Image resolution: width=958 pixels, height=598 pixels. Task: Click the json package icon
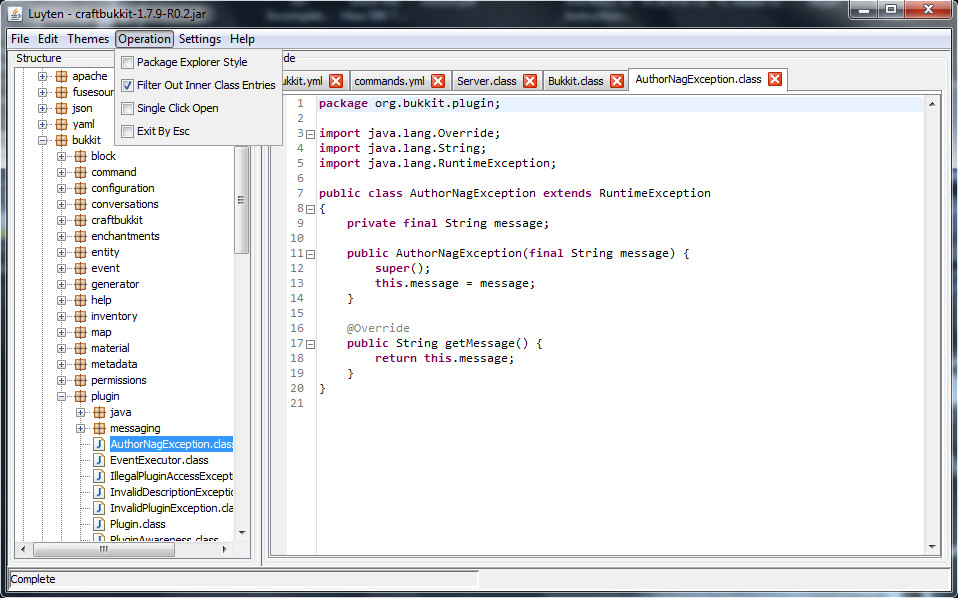pyautogui.click(x=61, y=108)
